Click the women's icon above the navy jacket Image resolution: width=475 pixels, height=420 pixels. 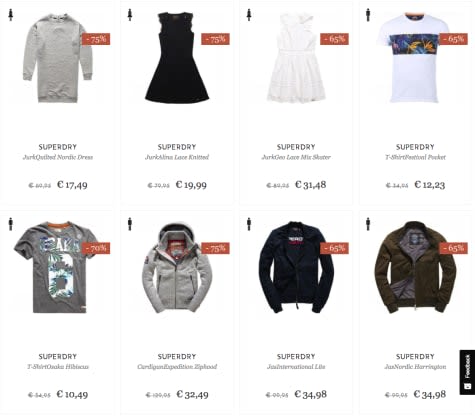click(249, 224)
